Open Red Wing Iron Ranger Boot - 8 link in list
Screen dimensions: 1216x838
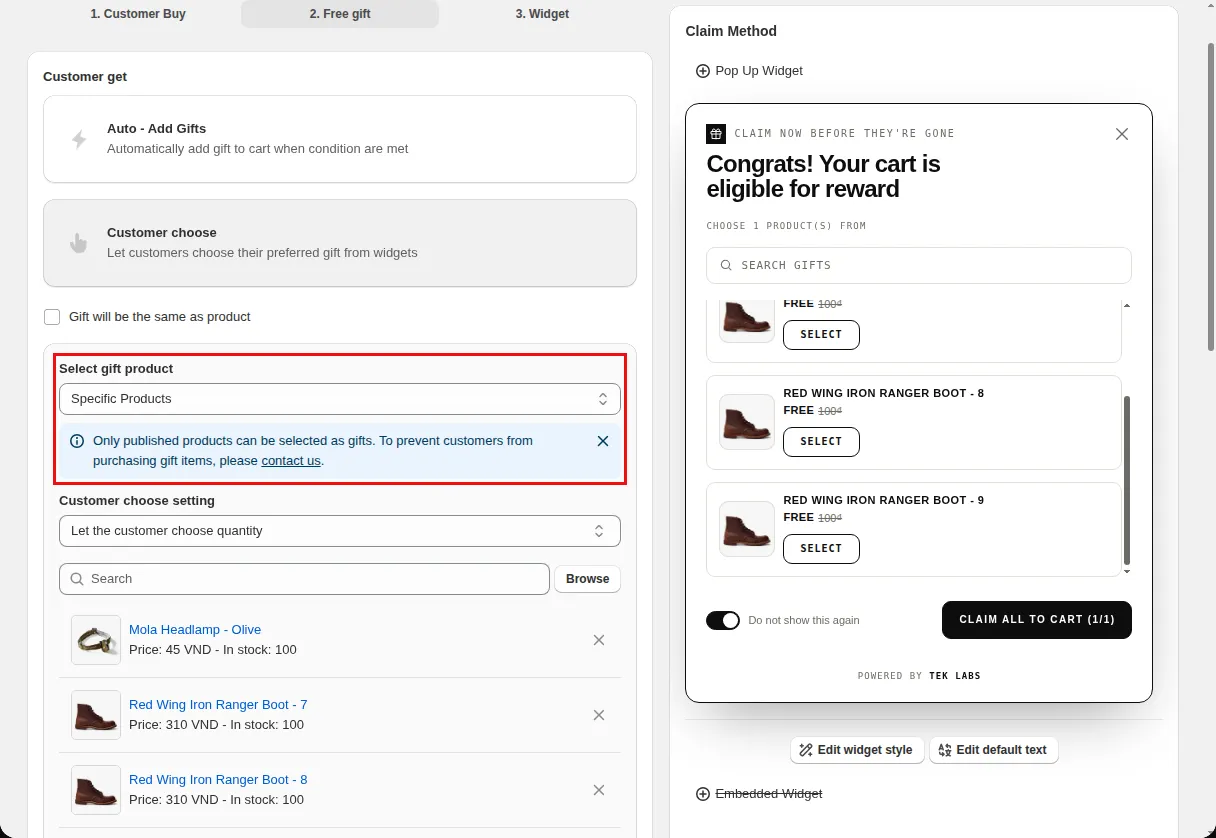point(218,780)
